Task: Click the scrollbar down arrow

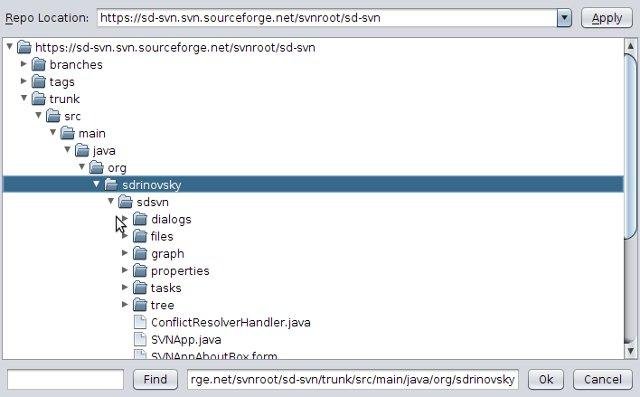Action: click(x=631, y=351)
